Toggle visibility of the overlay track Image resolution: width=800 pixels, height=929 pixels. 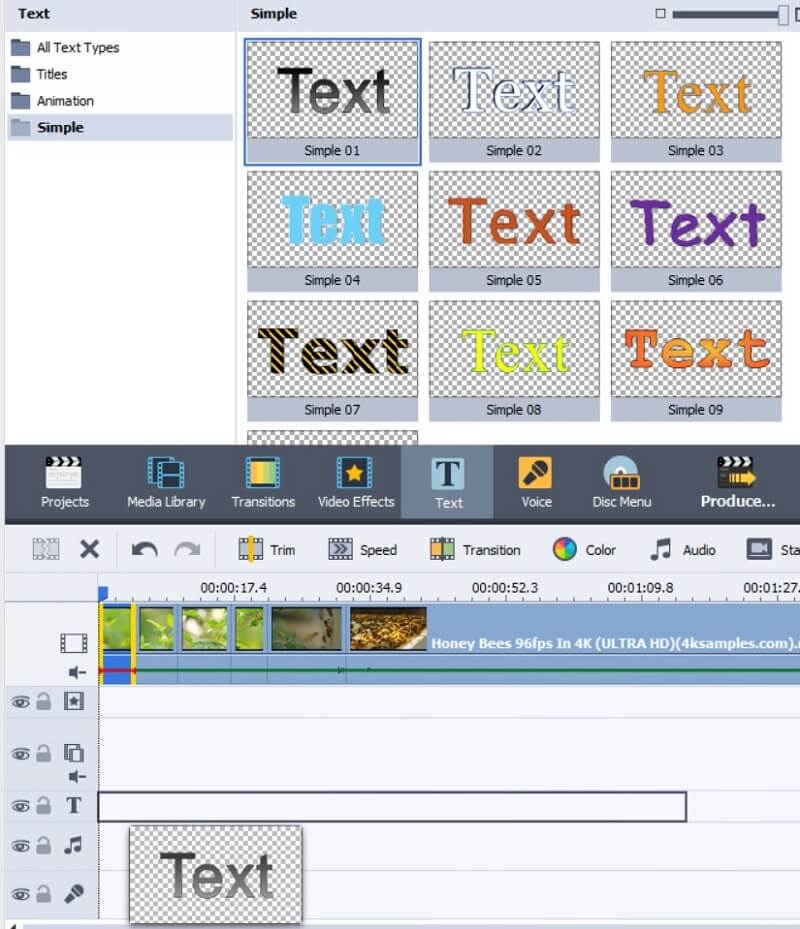[x=20, y=754]
